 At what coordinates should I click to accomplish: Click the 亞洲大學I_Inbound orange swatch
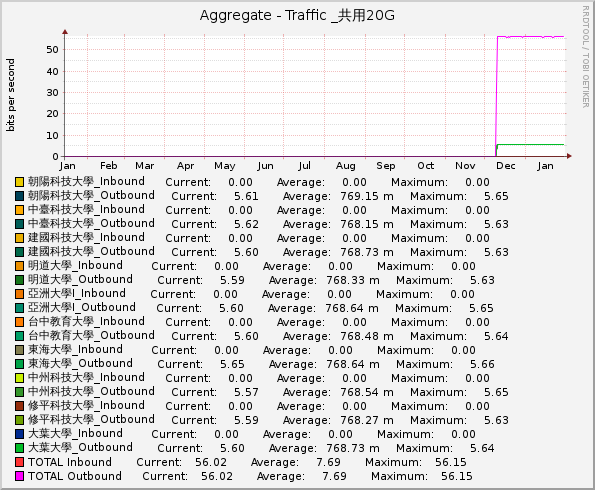pyautogui.click(x=19, y=294)
